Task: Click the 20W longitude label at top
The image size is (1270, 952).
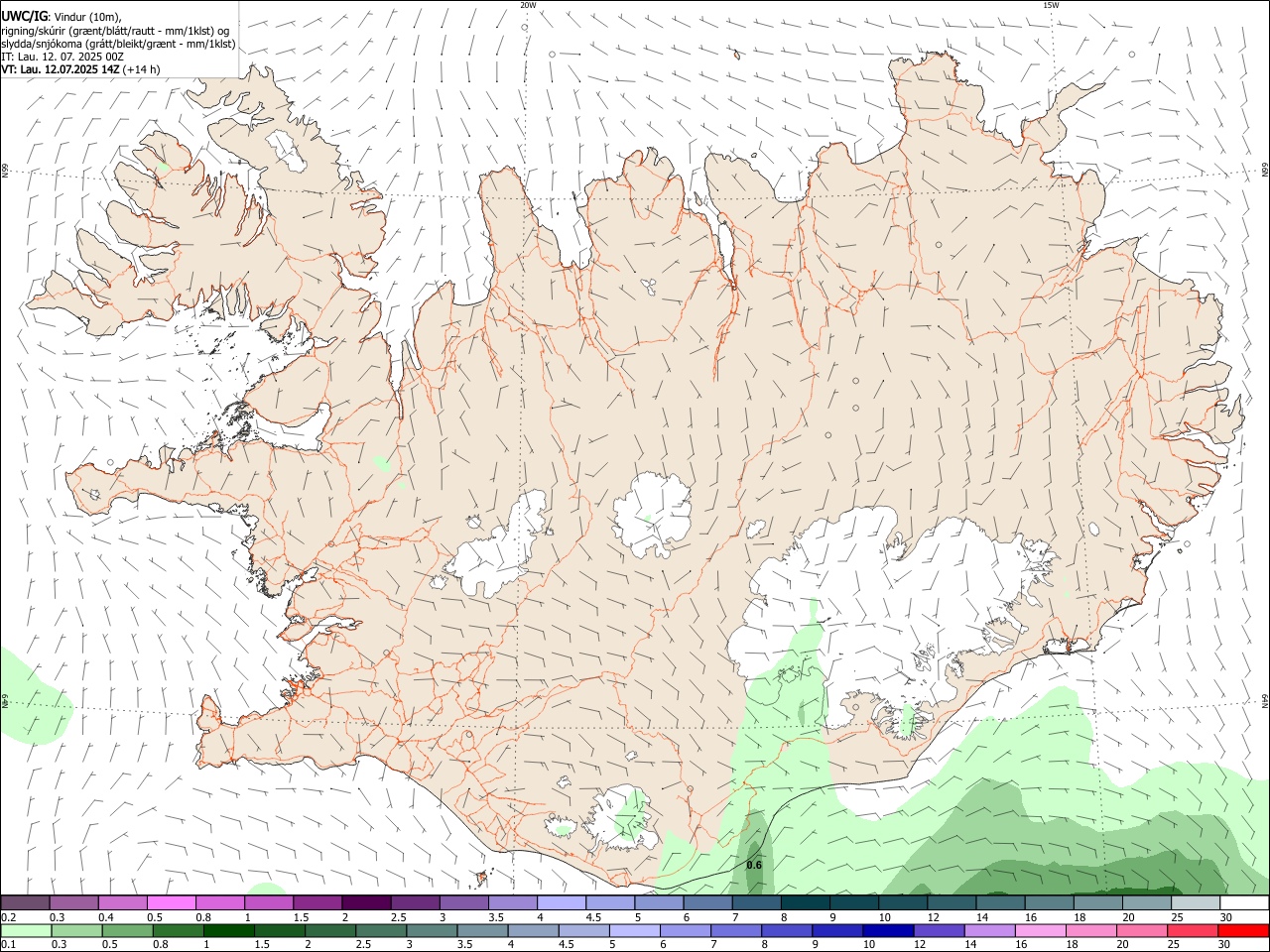Action: (528, 5)
